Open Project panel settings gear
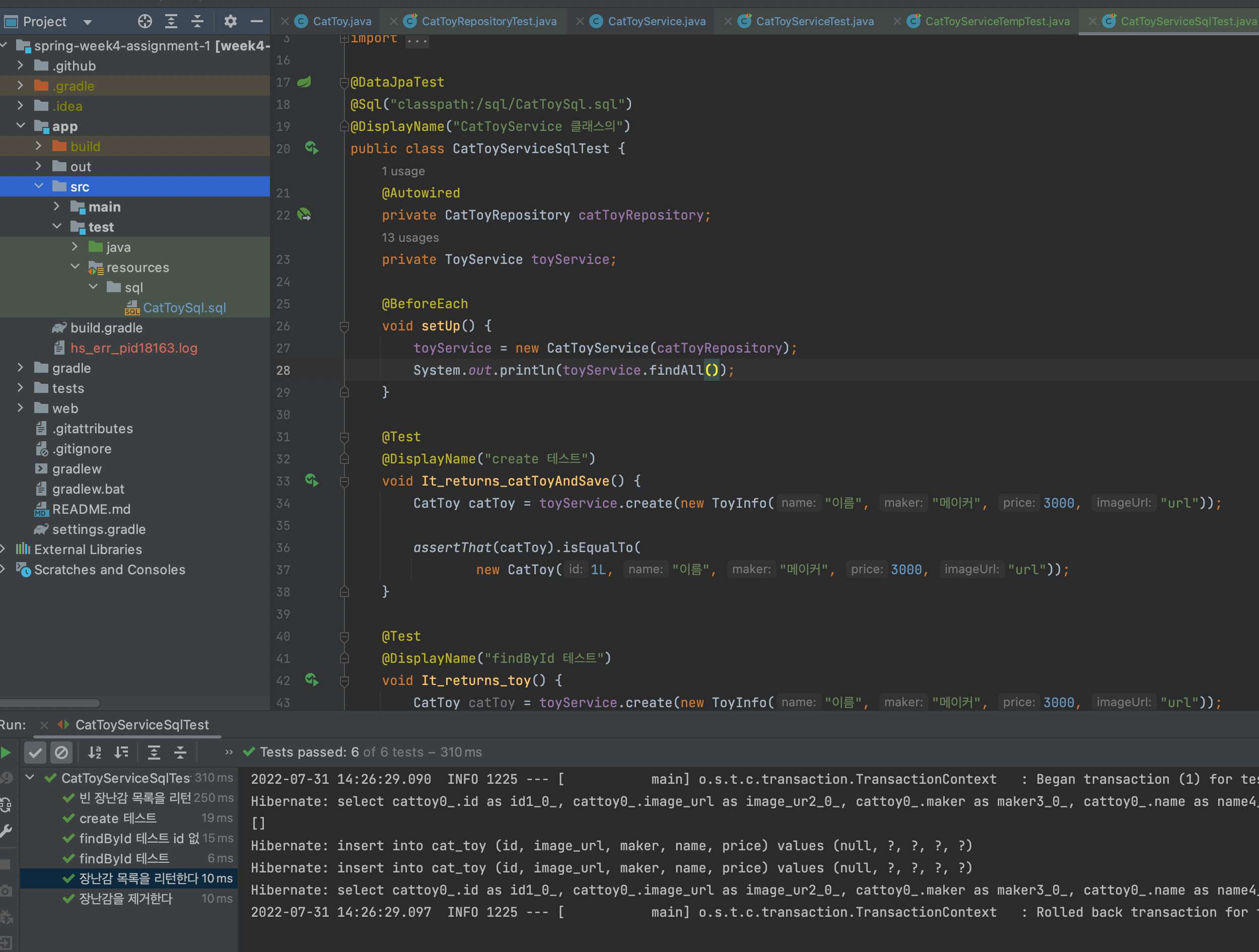Screen dimensions: 1259x952 230,22
